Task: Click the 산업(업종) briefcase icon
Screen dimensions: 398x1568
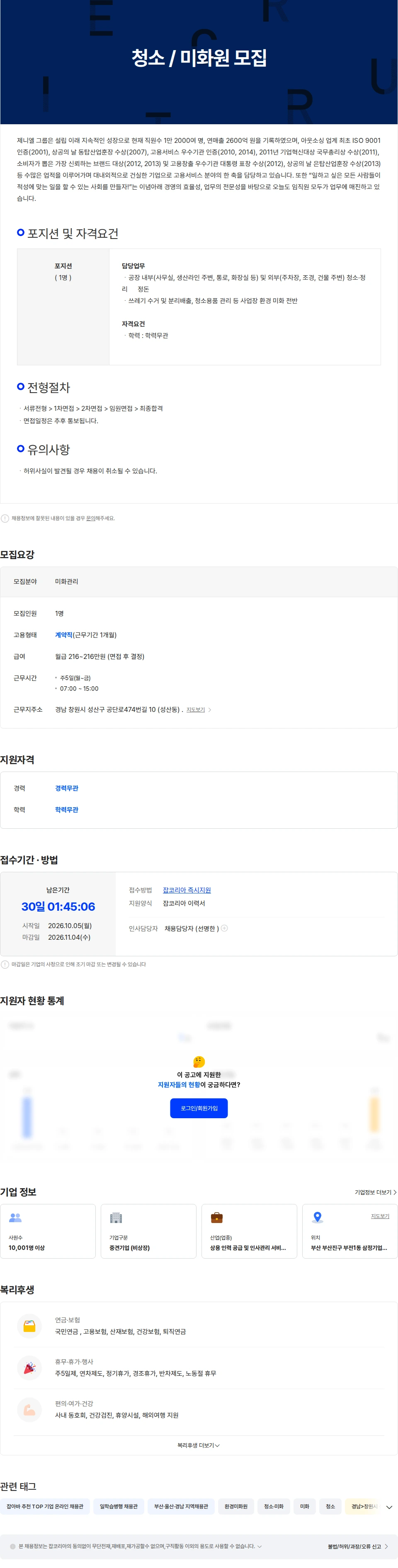Action: [216, 1217]
